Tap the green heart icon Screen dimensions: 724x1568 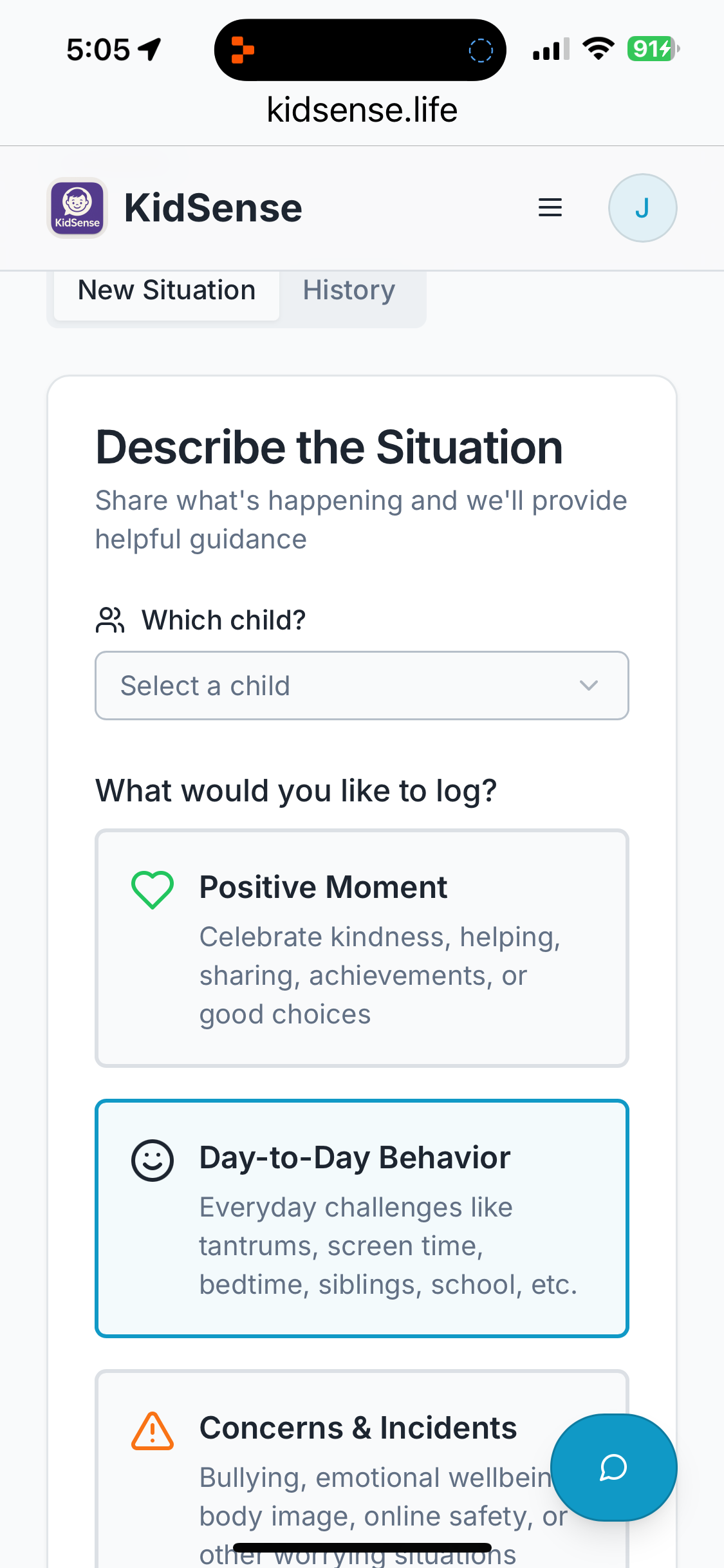tap(153, 890)
